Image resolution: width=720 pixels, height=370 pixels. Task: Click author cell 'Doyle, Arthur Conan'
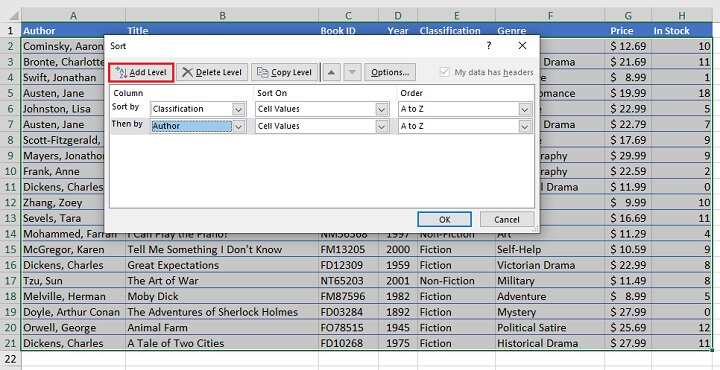click(x=73, y=312)
